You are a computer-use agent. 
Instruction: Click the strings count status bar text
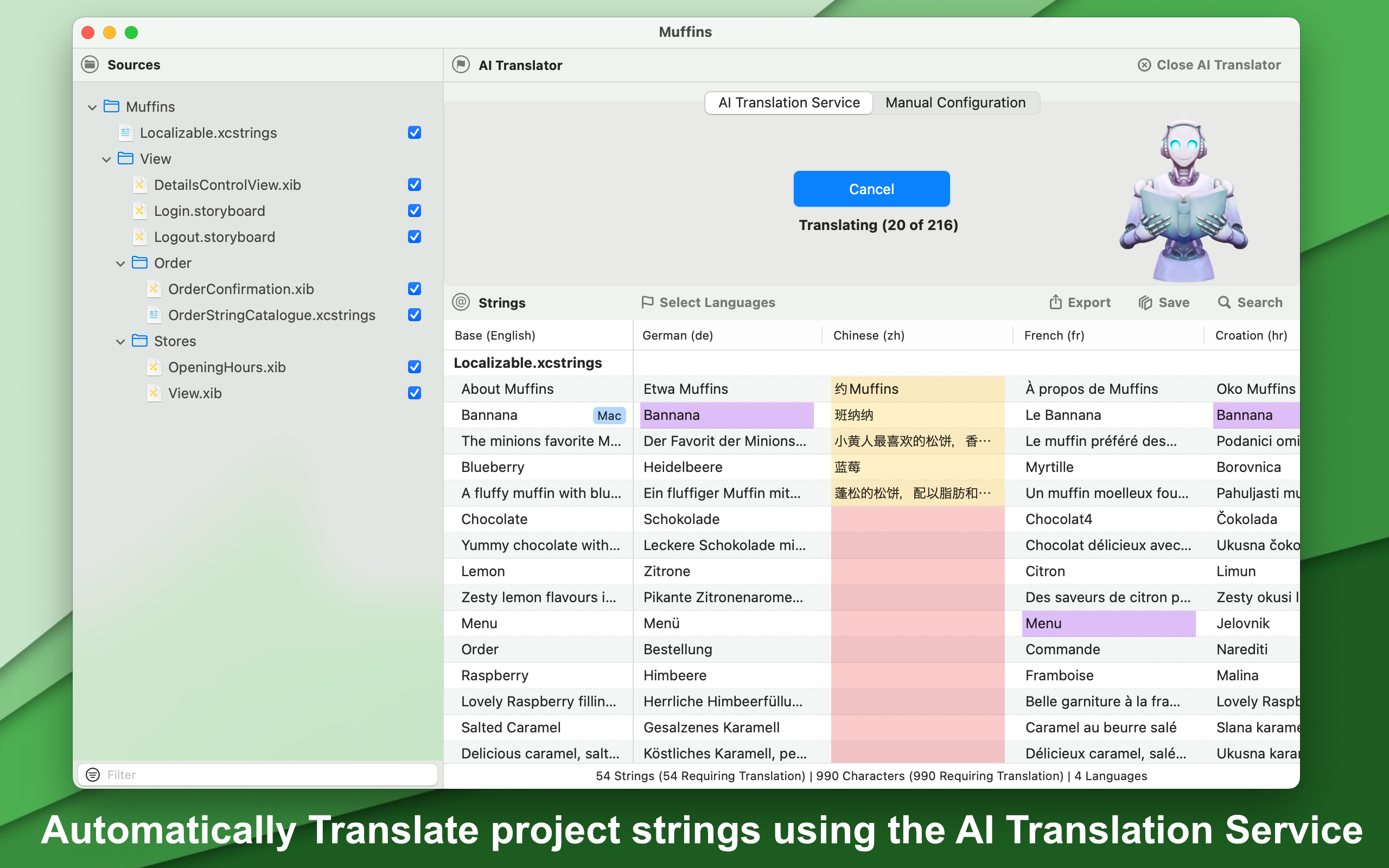871,776
